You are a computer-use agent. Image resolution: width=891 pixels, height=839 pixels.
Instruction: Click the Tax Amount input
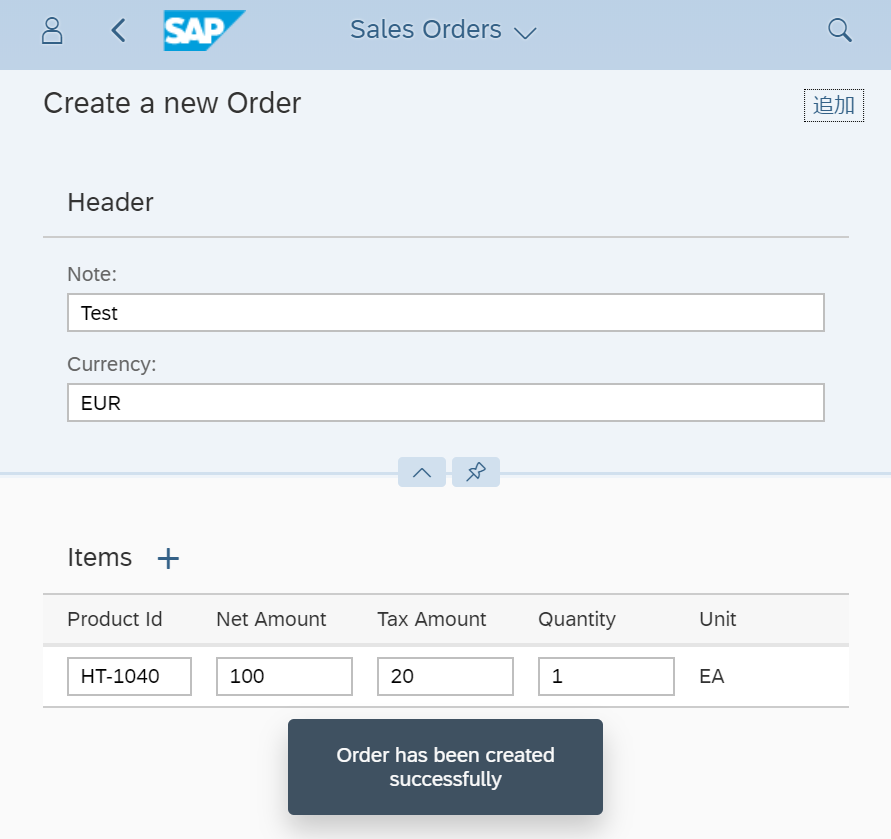[x=445, y=676]
